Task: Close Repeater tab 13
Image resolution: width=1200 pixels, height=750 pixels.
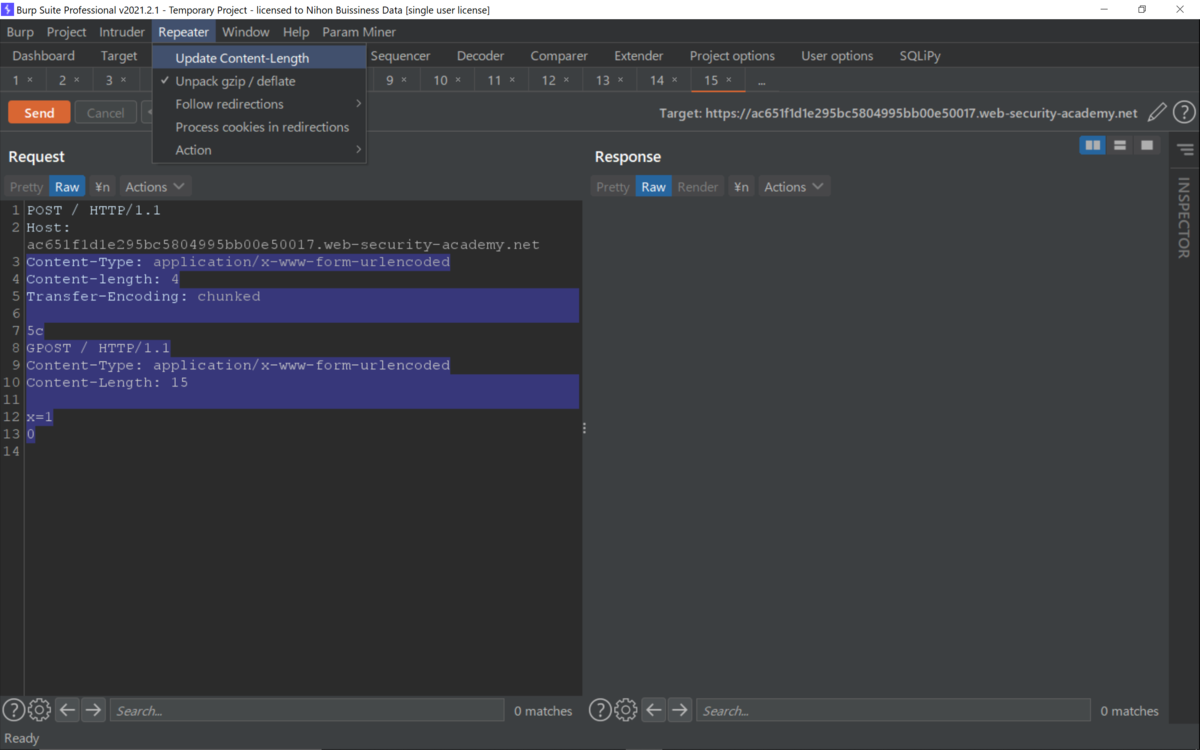Action: (x=621, y=80)
